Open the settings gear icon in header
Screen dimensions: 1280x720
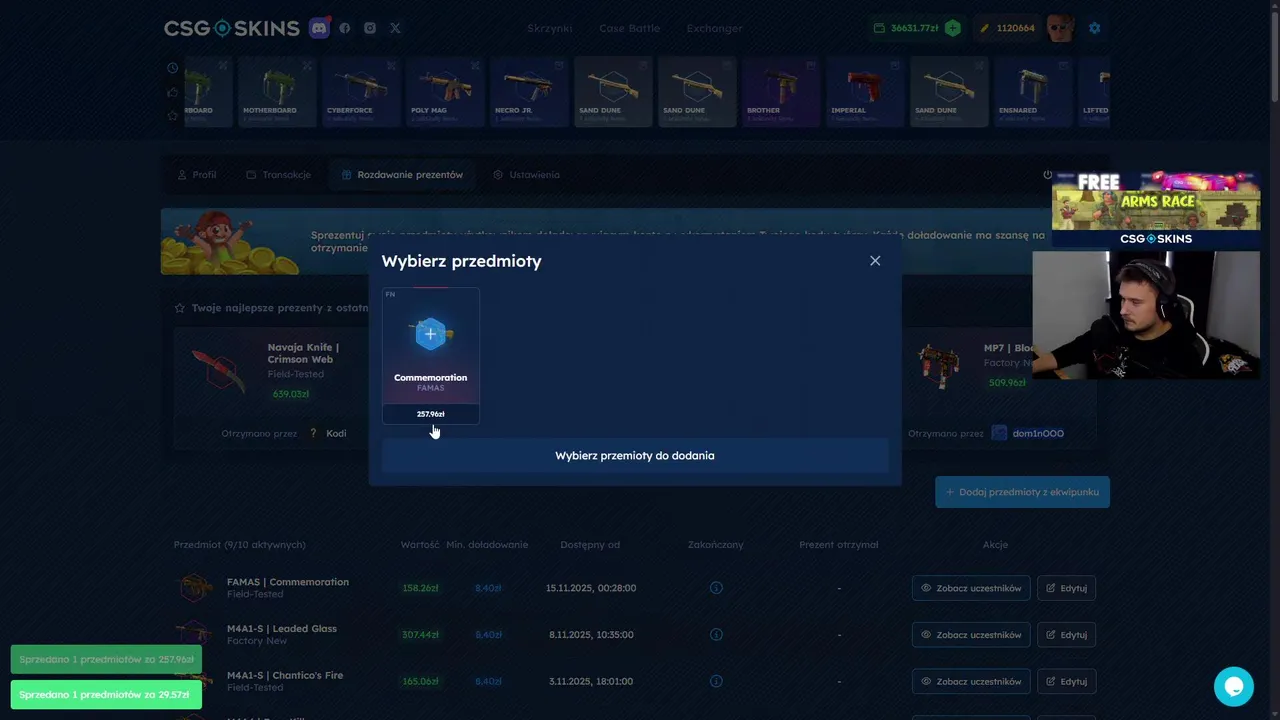(x=1095, y=28)
